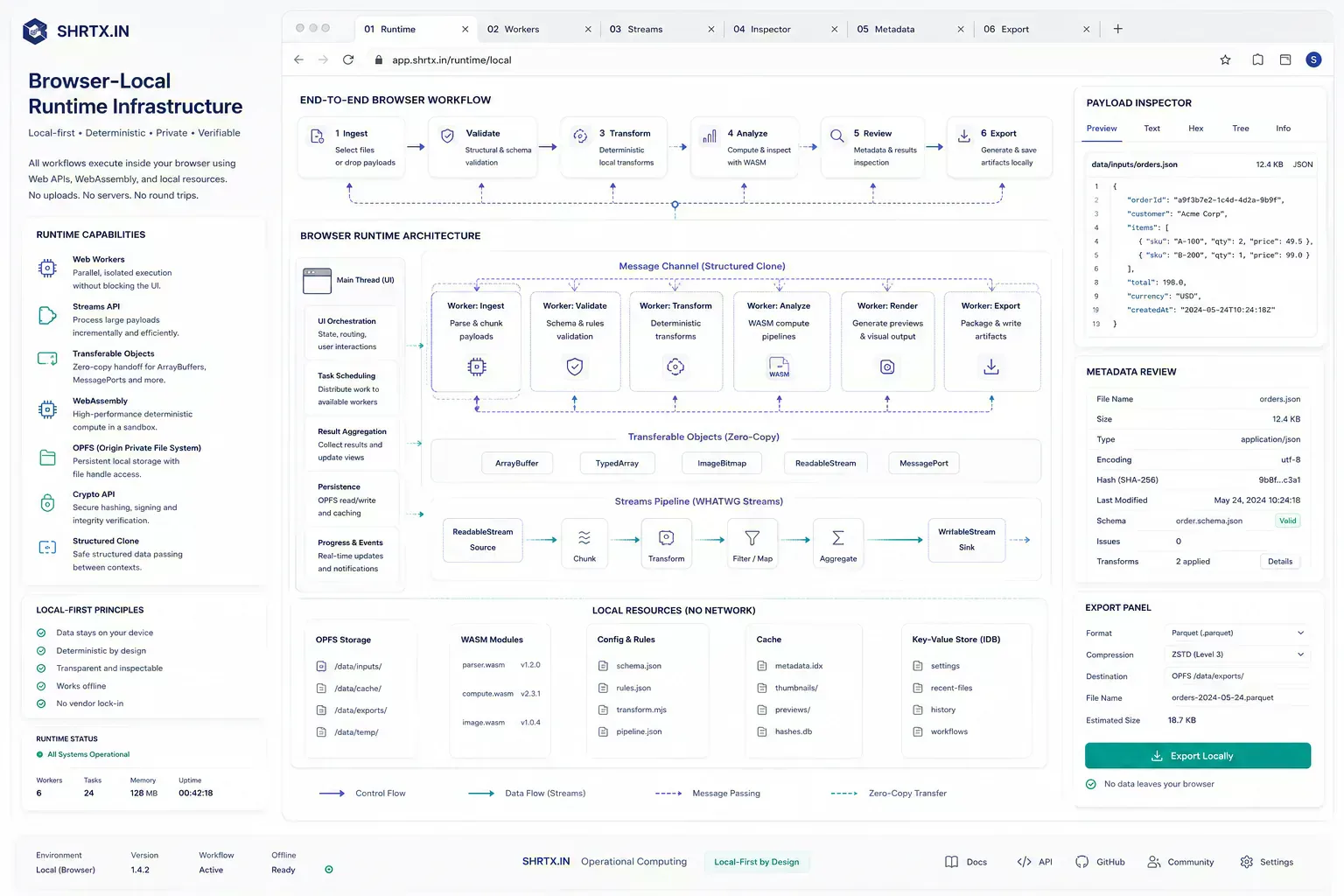Viewport: 1344px width, 896px height.
Task: Click the Worker: Ingest chip icon
Action: click(x=477, y=367)
